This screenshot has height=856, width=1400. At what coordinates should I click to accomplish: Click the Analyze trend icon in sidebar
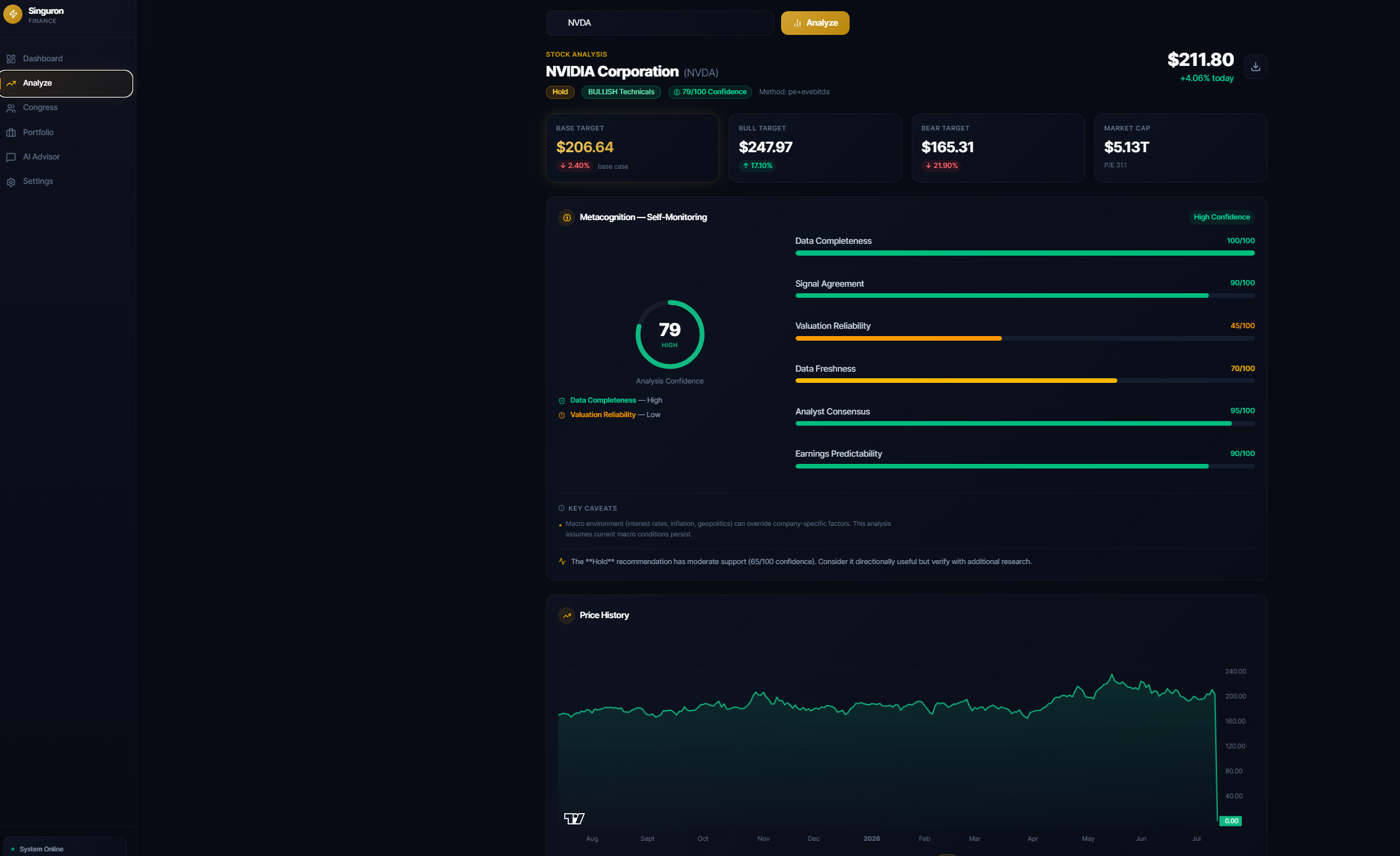pos(11,83)
